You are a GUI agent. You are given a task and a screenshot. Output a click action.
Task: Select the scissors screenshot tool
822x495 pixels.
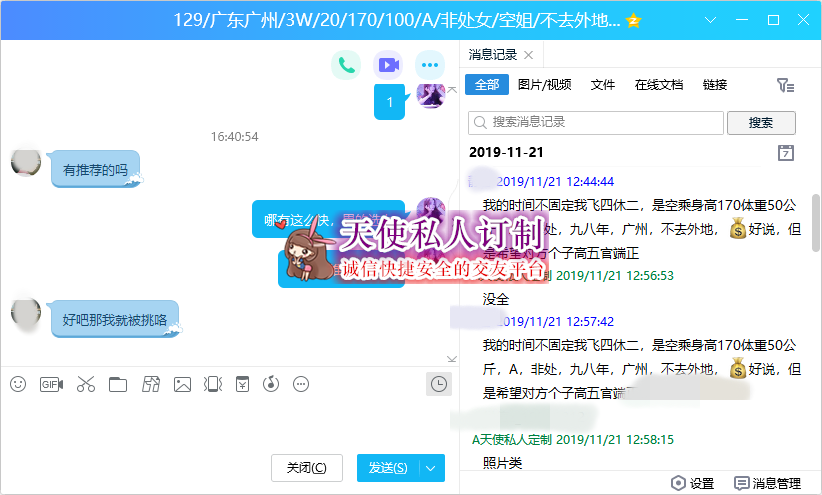[85, 384]
